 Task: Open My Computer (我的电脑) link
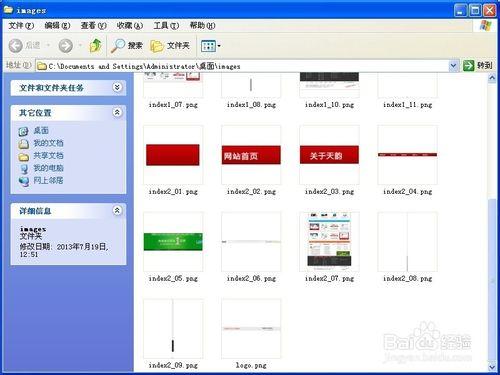tap(48, 168)
